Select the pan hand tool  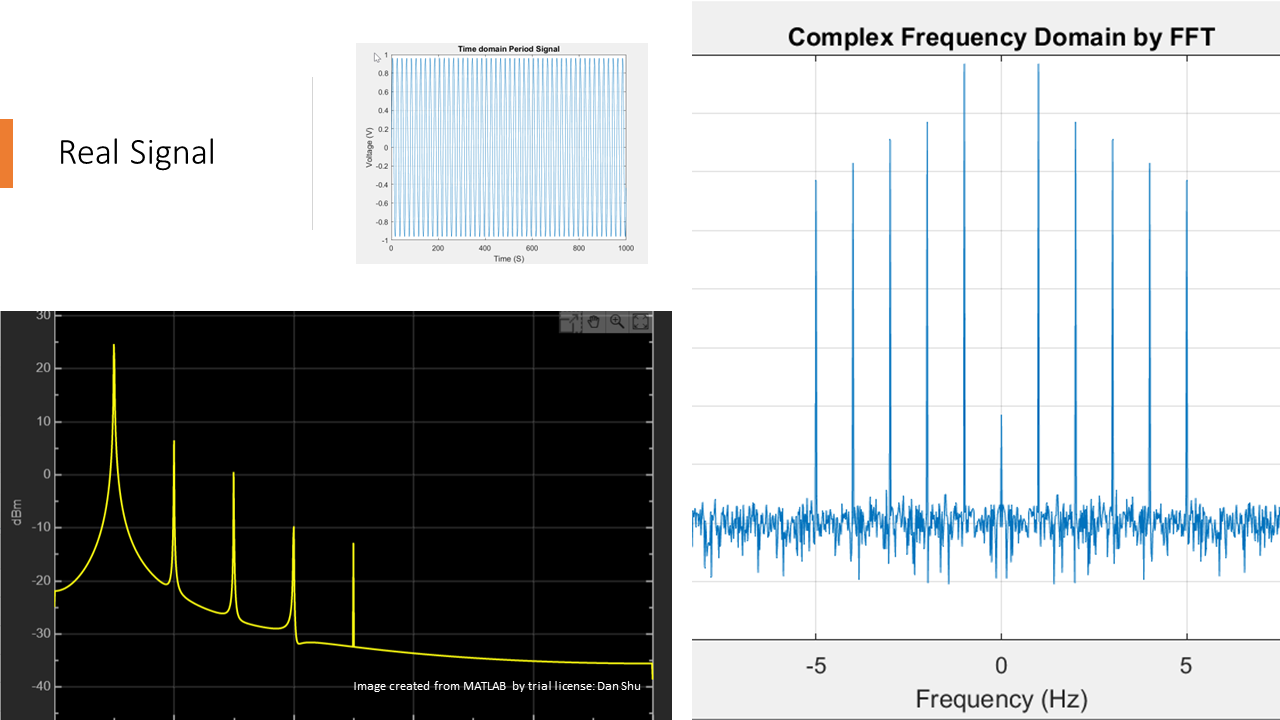[594, 322]
